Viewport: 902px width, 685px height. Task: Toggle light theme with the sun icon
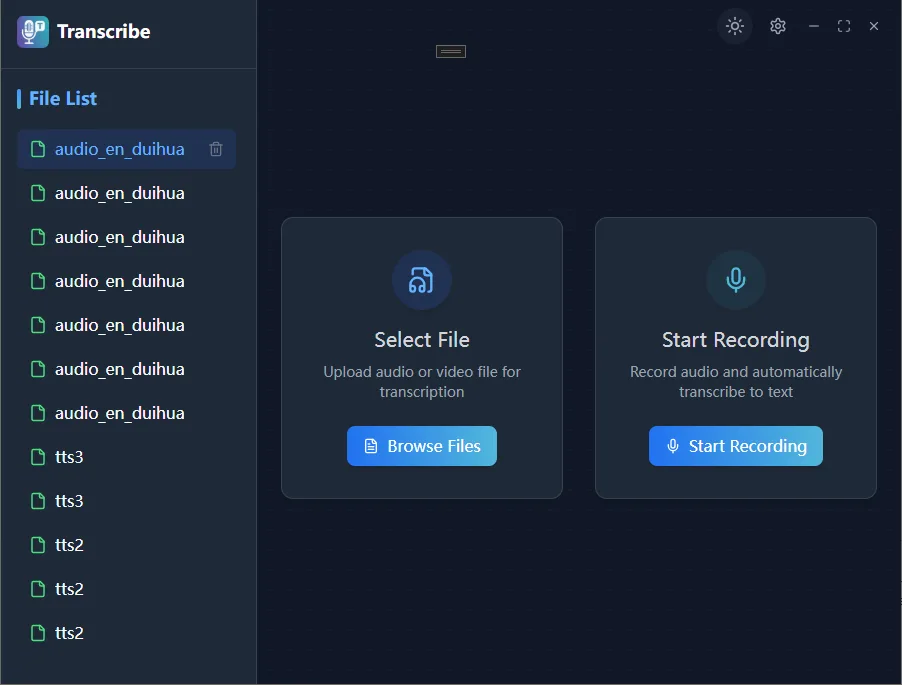pos(735,26)
